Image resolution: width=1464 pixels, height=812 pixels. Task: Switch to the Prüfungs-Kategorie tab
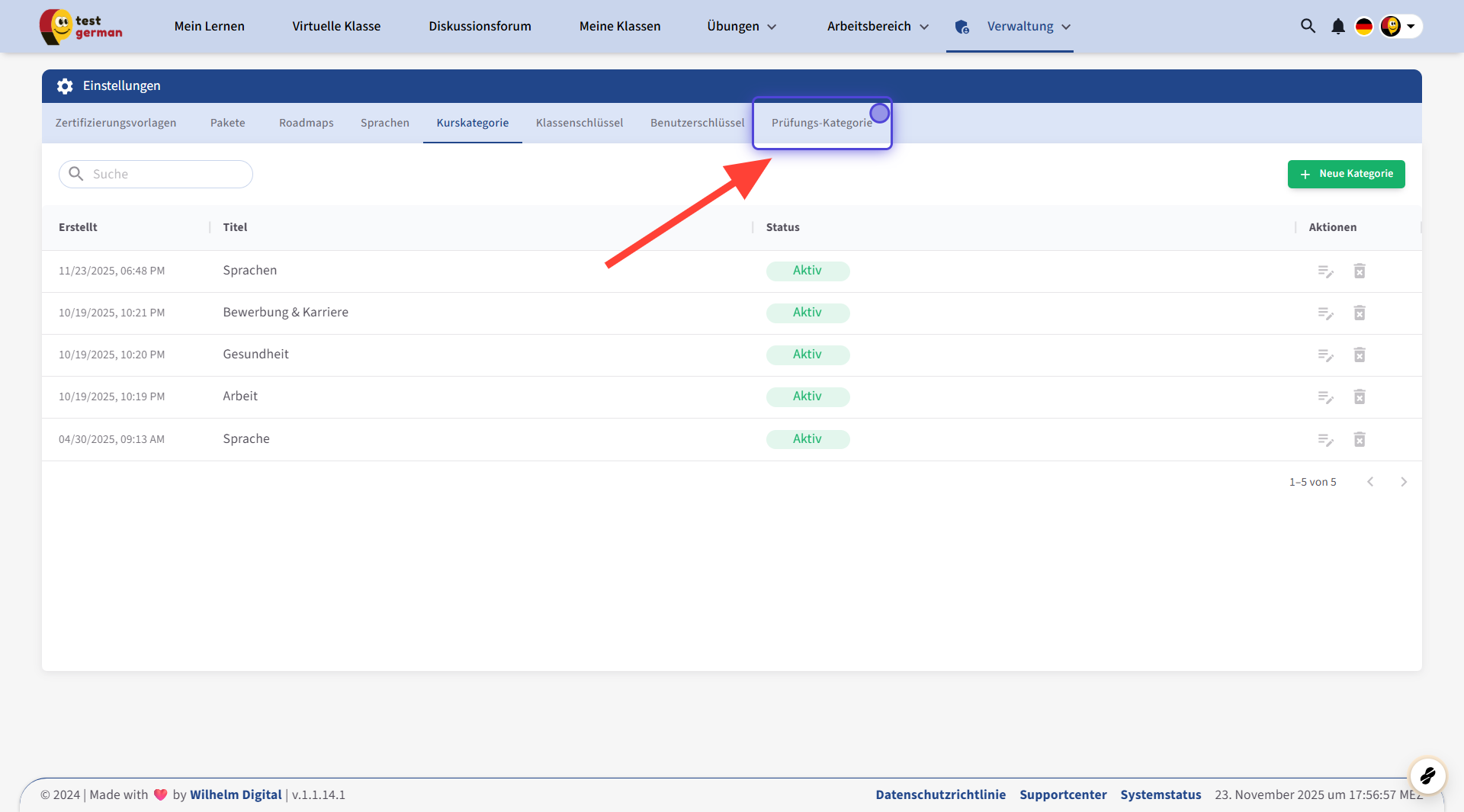click(821, 123)
